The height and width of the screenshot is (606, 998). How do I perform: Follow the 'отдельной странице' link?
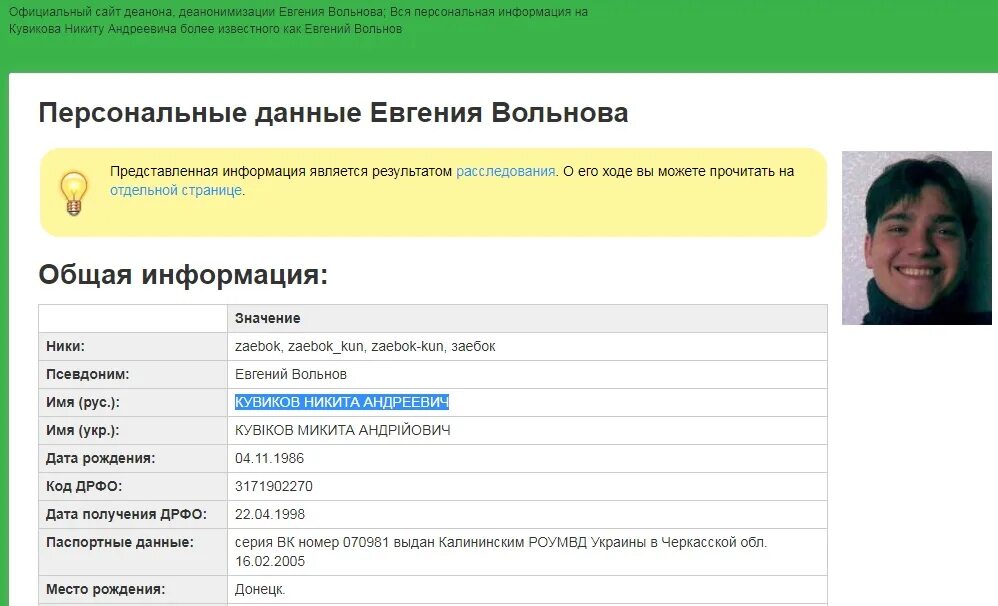point(176,190)
